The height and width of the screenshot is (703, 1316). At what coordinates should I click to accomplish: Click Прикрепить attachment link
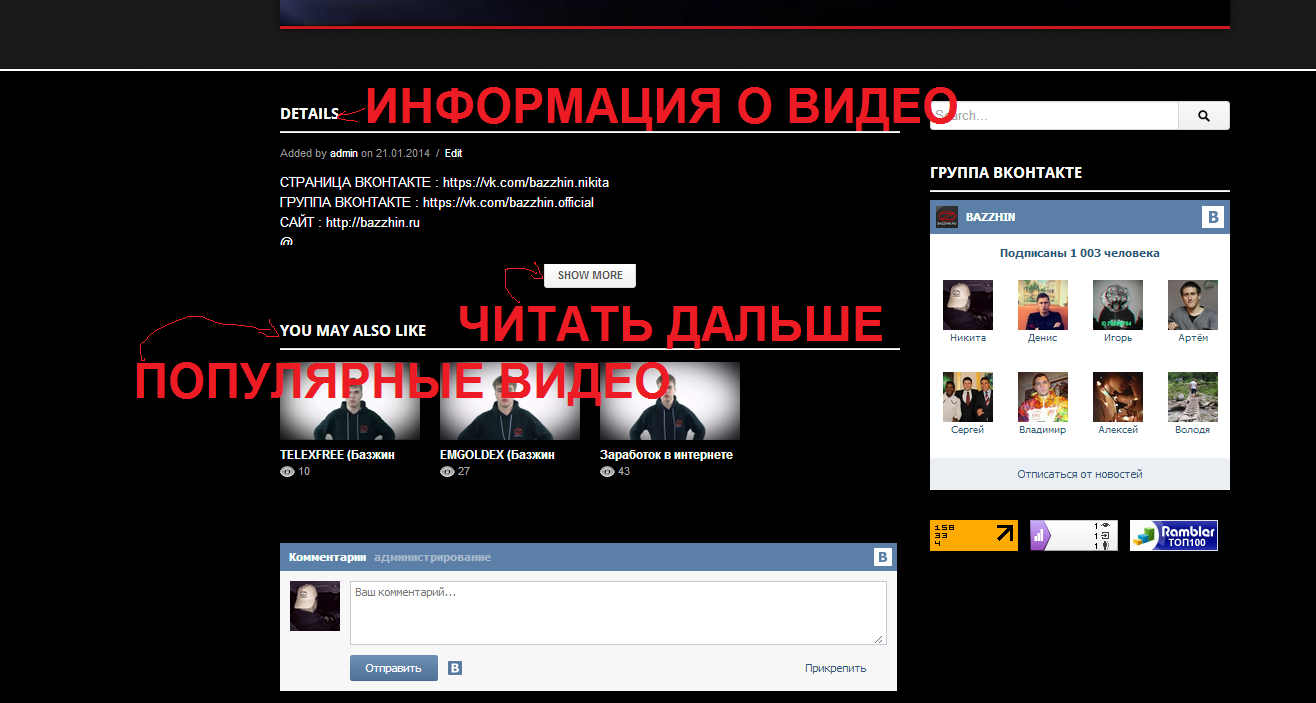point(835,668)
